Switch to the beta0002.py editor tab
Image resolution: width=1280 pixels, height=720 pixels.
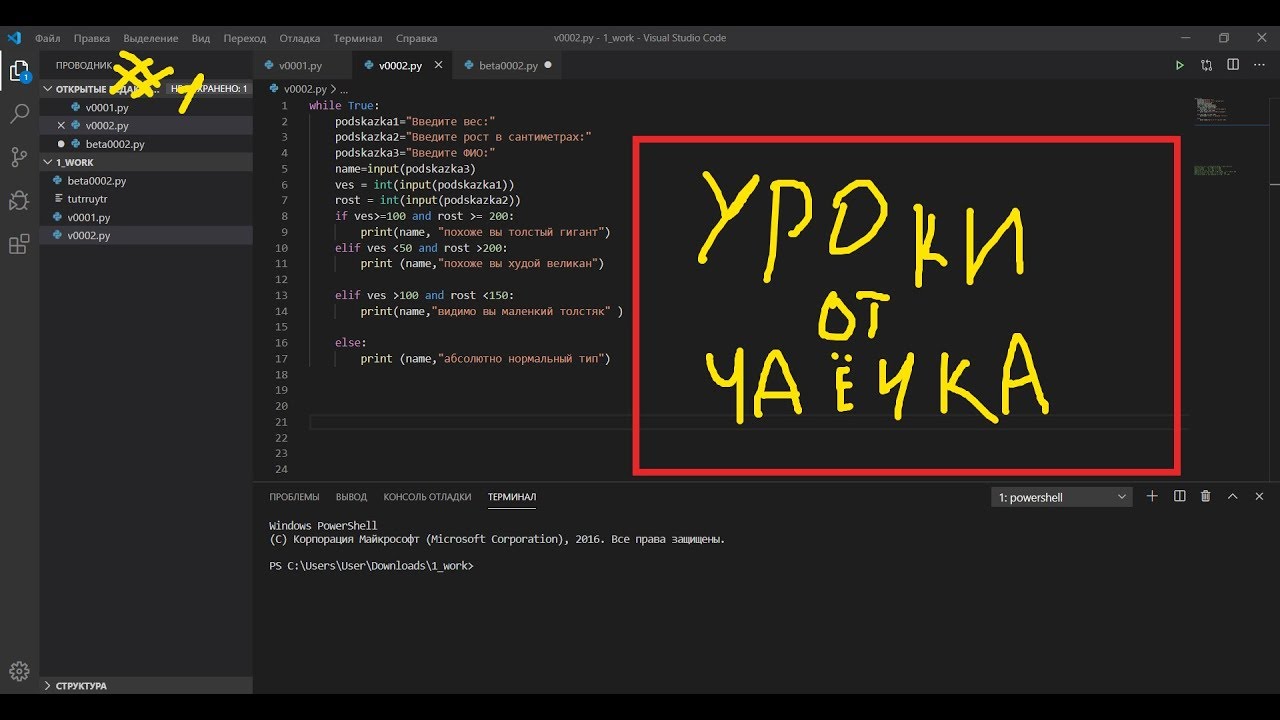point(508,66)
